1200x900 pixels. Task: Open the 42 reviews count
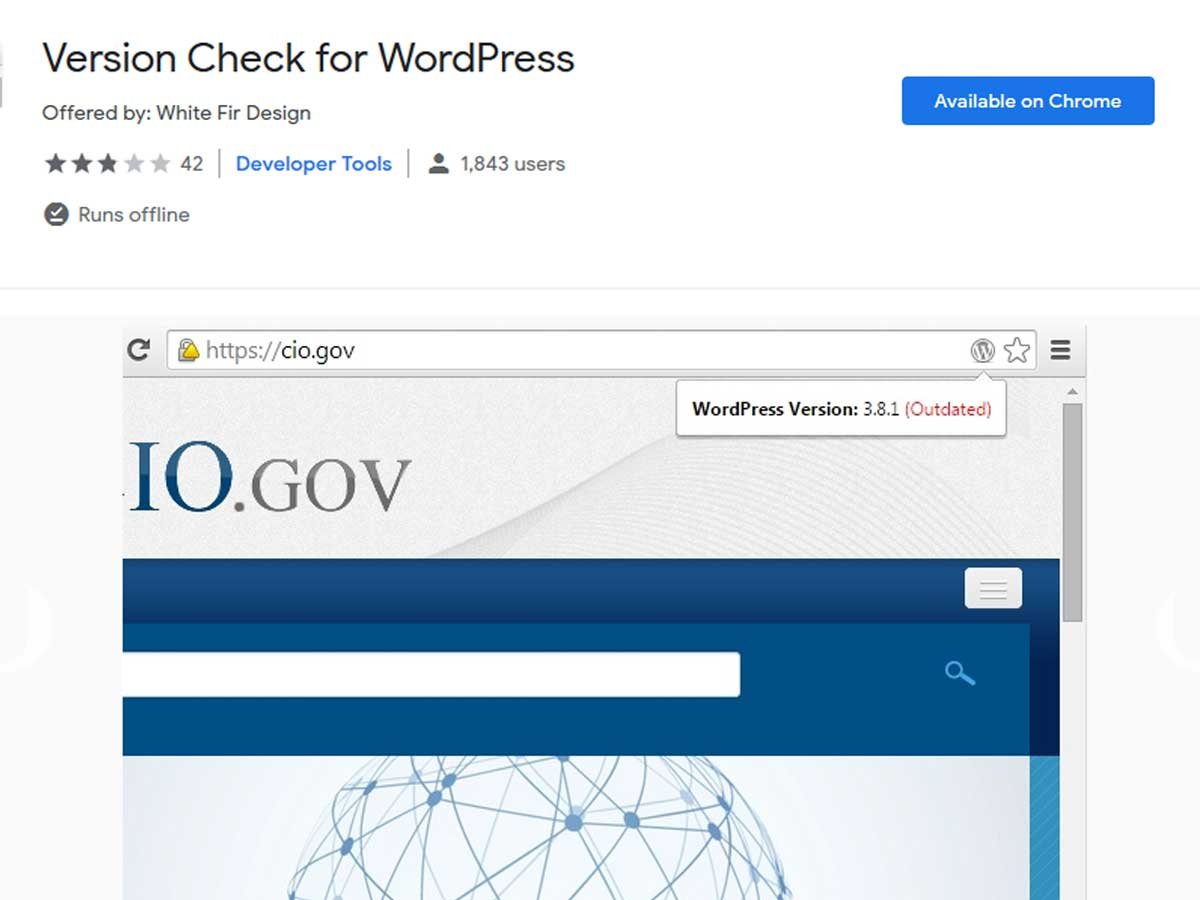pos(191,164)
